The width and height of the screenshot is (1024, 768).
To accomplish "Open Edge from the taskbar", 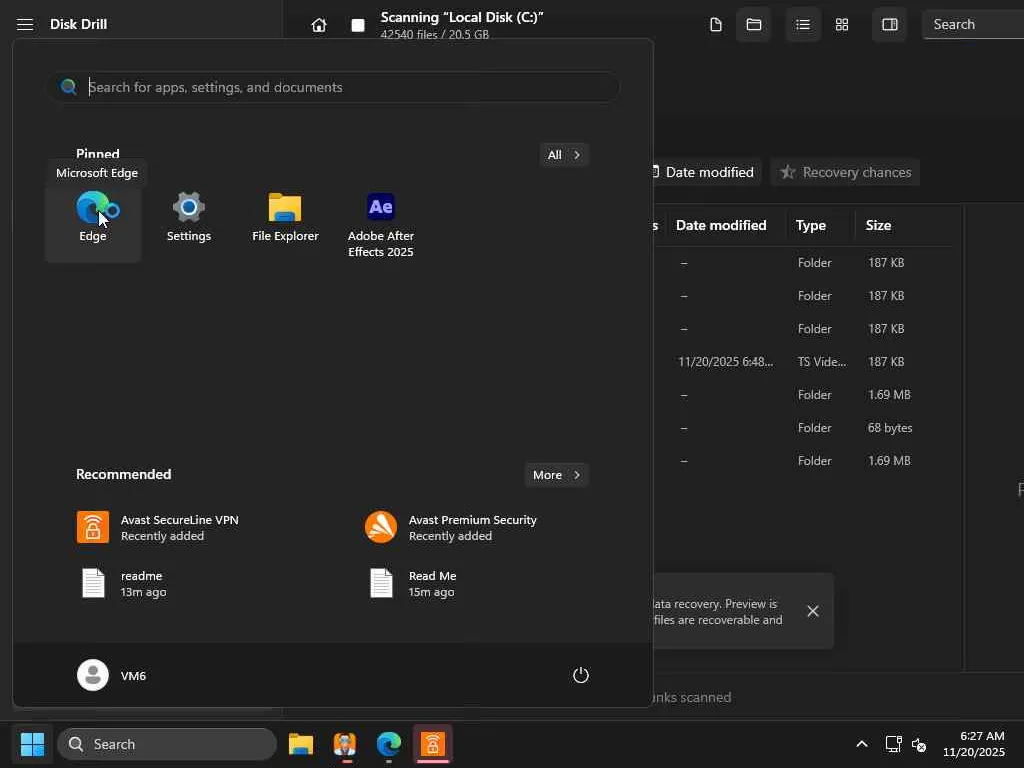I will [389, 744].
